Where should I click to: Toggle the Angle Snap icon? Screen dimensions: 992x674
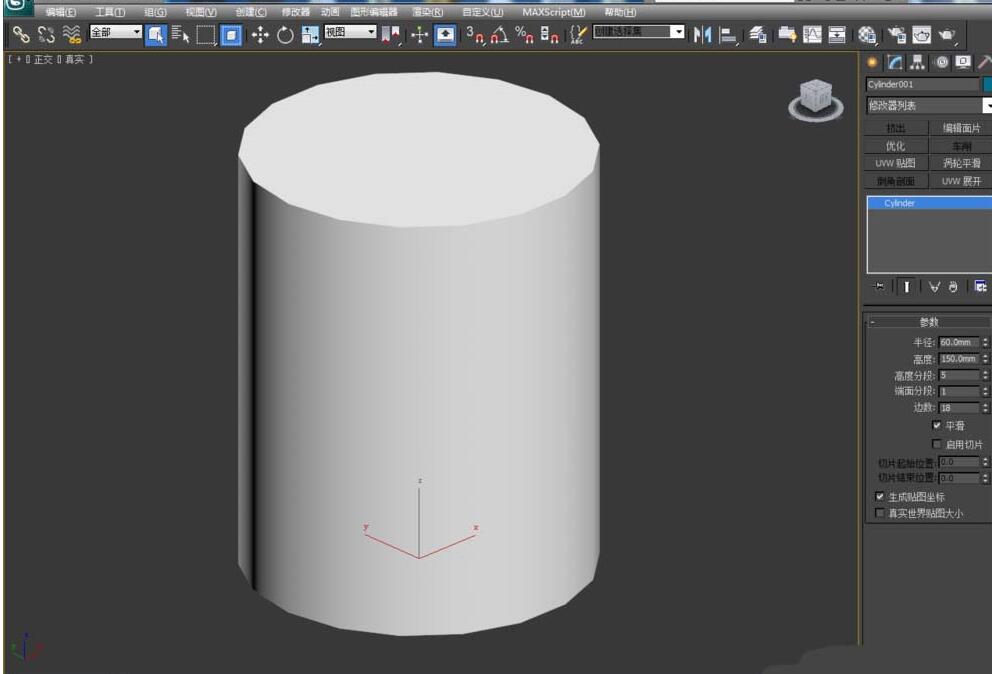500,35
